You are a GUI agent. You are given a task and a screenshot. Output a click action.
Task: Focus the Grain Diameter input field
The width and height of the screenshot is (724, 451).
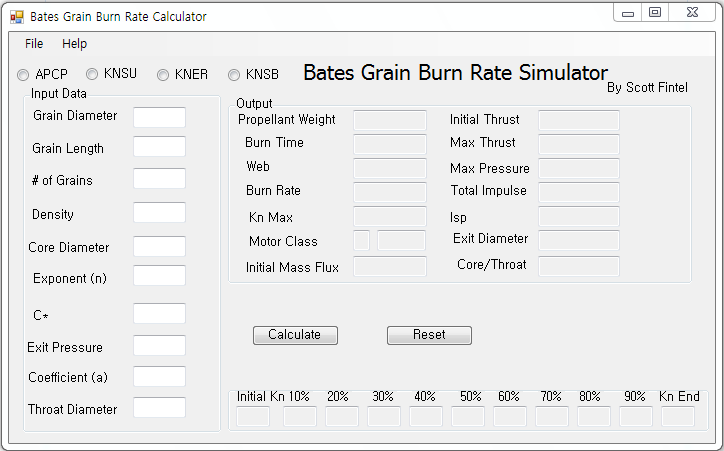point(160,117)
